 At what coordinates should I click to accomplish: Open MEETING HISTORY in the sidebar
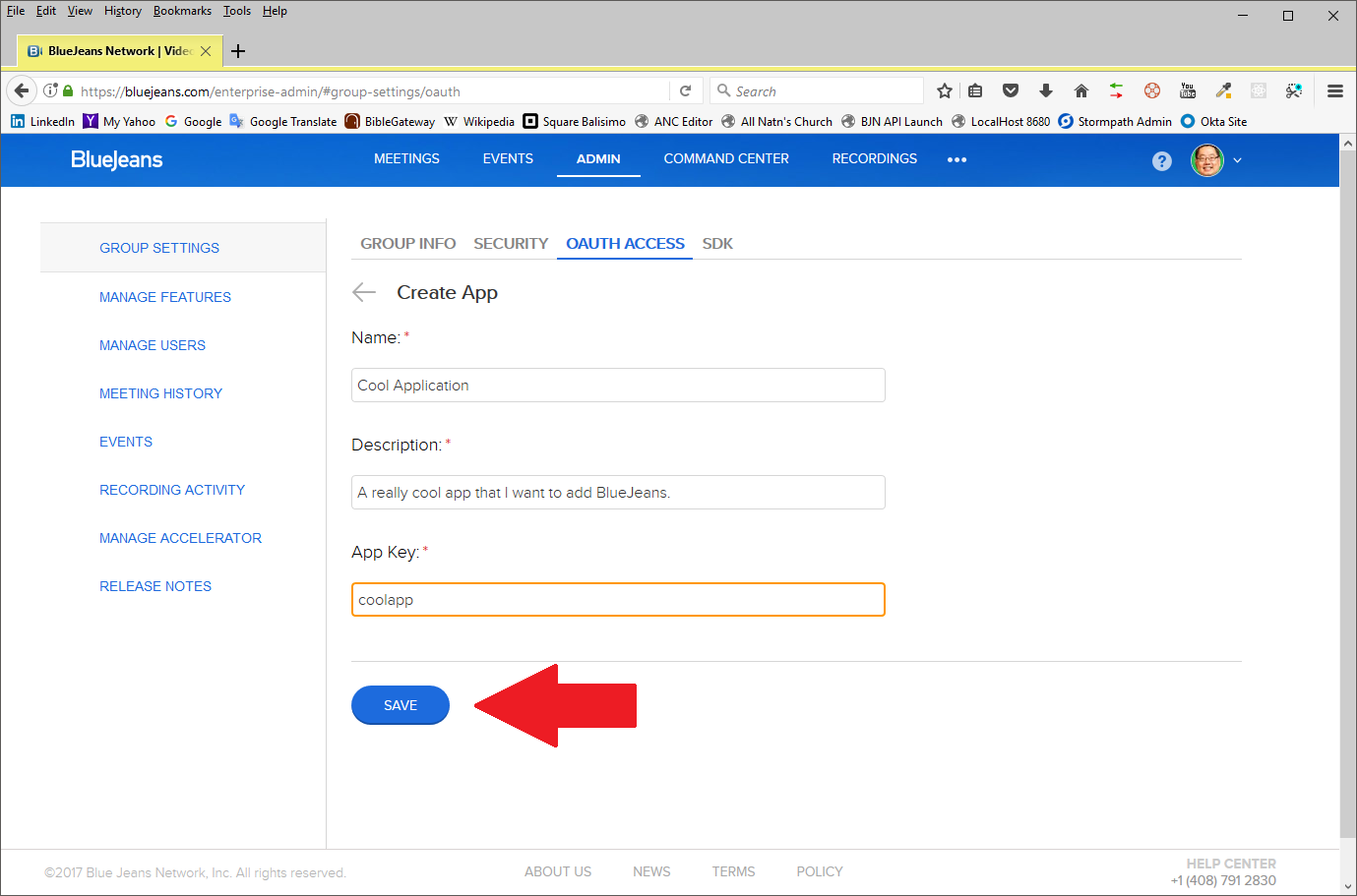(160, 393)
